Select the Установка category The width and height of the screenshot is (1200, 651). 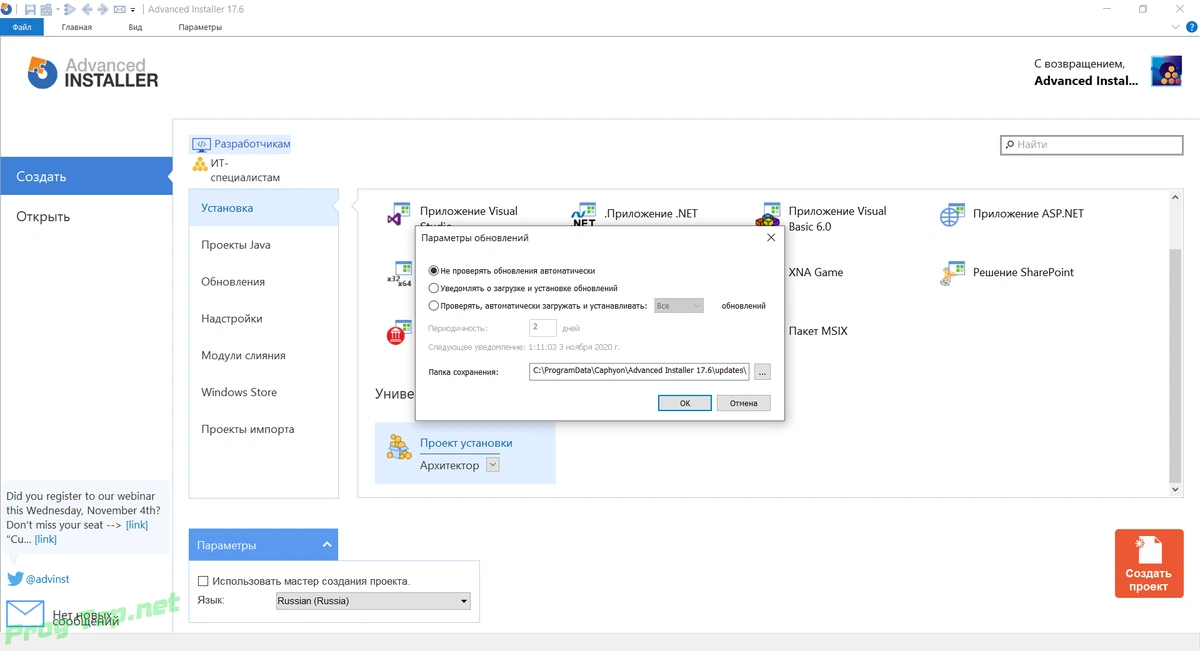(x=264, y=208)
